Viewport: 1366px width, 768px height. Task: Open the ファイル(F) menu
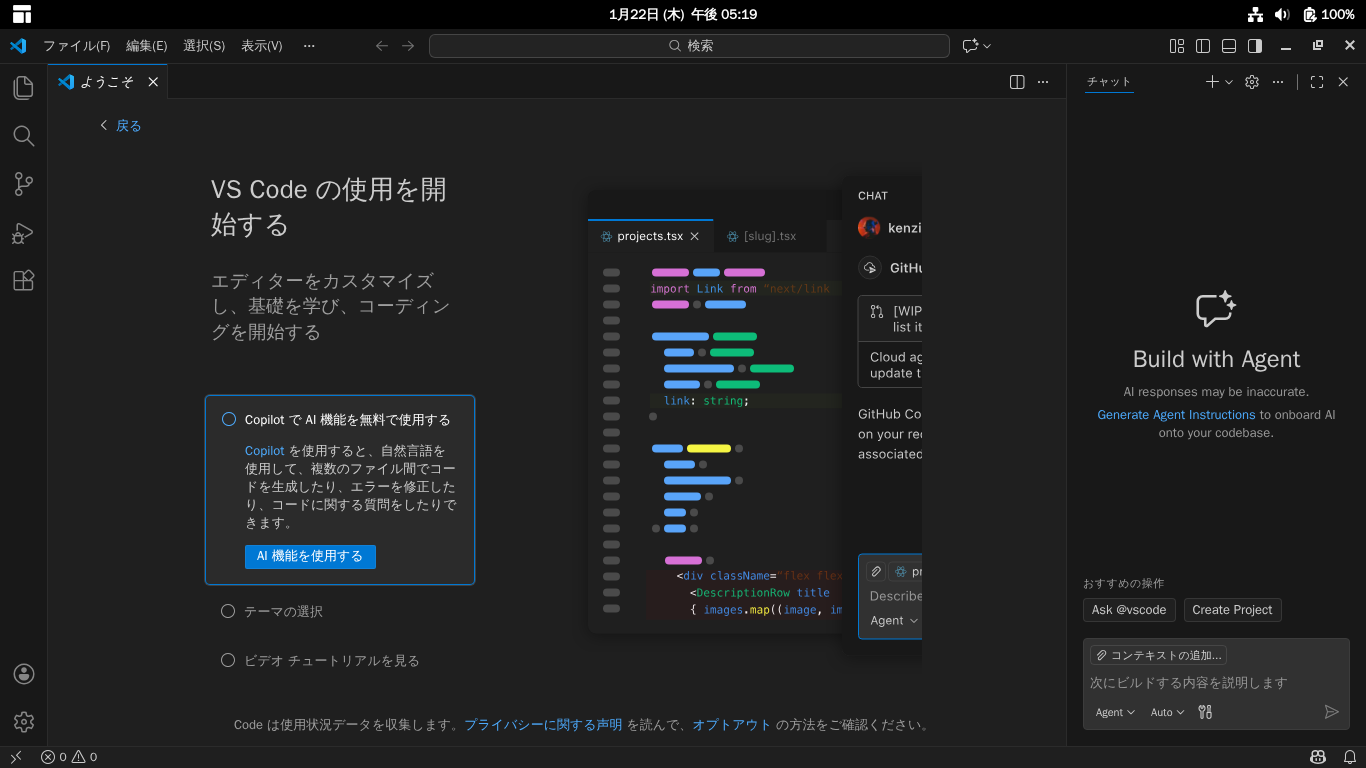coord(76,46)
